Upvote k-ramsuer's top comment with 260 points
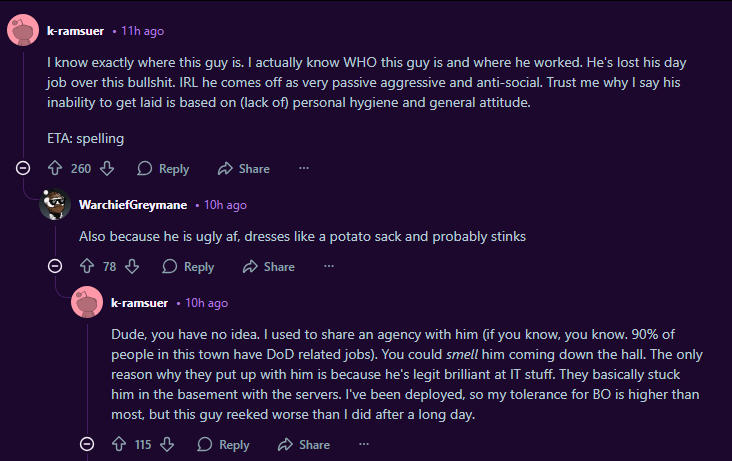The height and width of the screenshot is (461, 732). [55, 168]
